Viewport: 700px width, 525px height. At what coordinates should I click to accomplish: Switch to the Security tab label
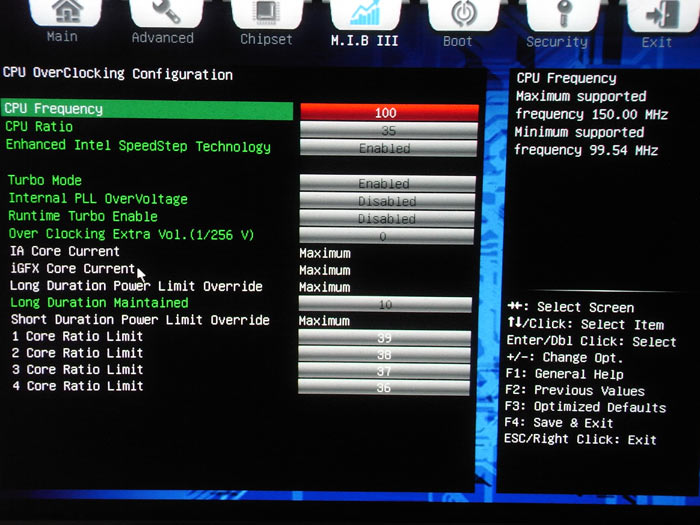click(557, 42)
